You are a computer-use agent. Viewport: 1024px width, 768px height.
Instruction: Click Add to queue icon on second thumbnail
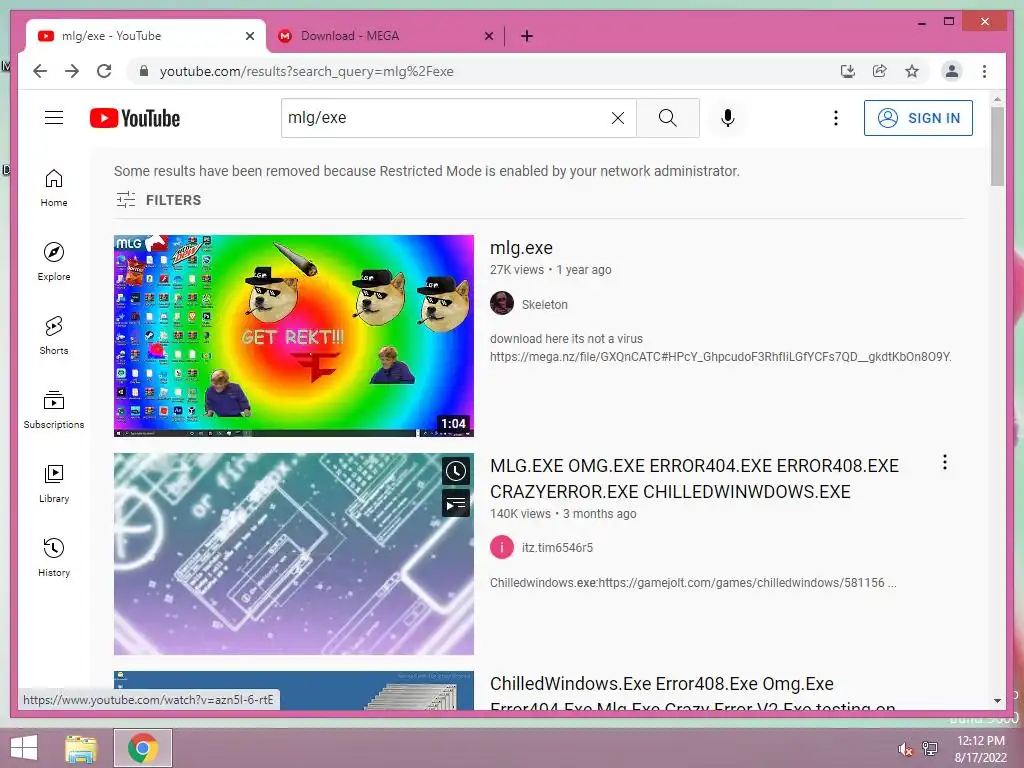click(x=456, y=504)
